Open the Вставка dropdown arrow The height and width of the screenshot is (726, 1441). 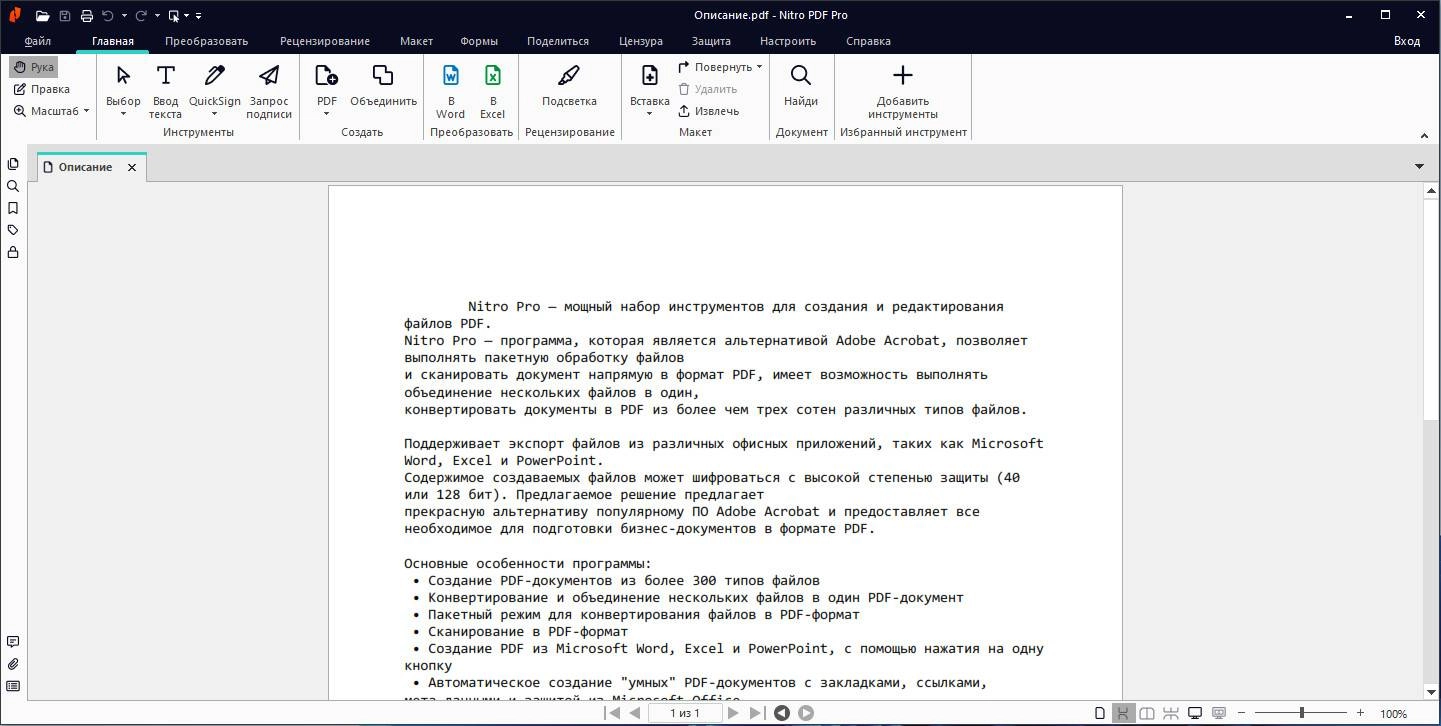click(649, 113)
